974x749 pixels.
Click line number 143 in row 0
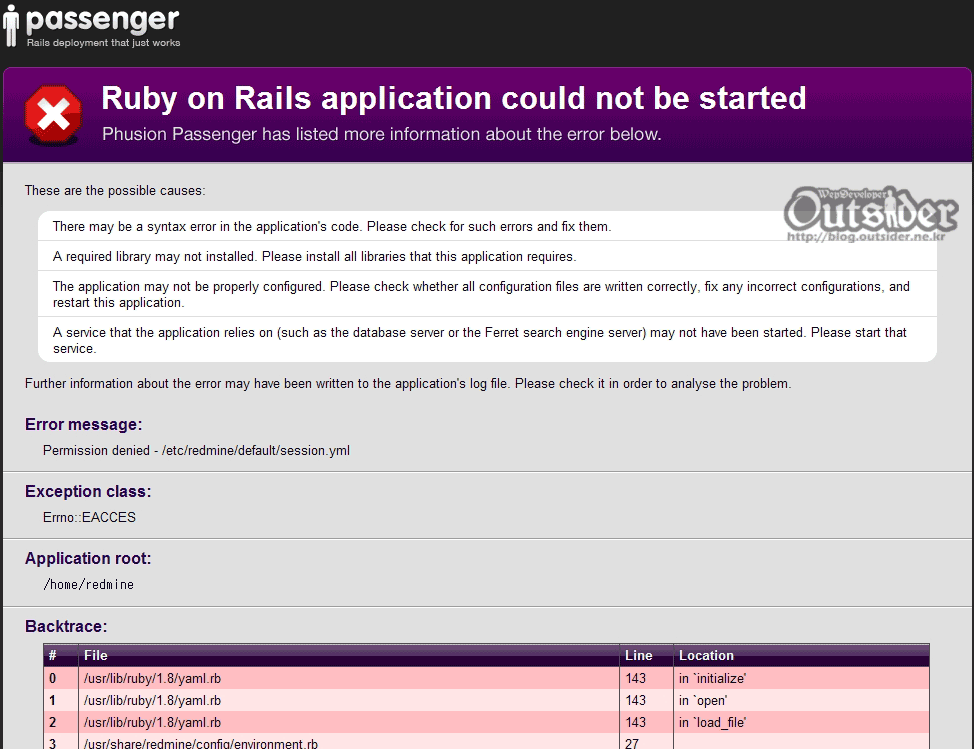tap(635, 678)
